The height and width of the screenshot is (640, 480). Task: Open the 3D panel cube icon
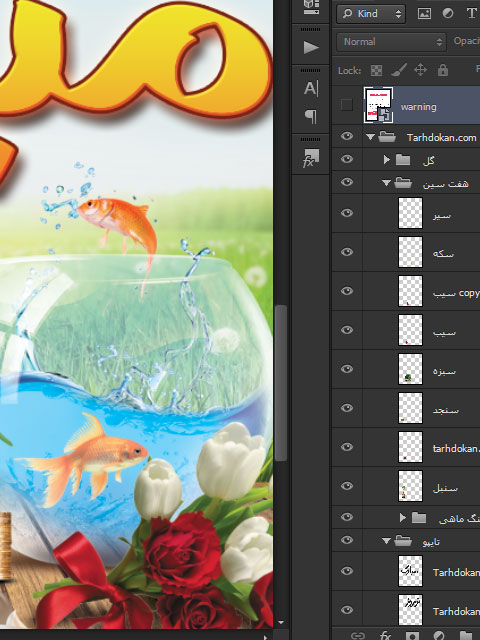coord(311,7)
